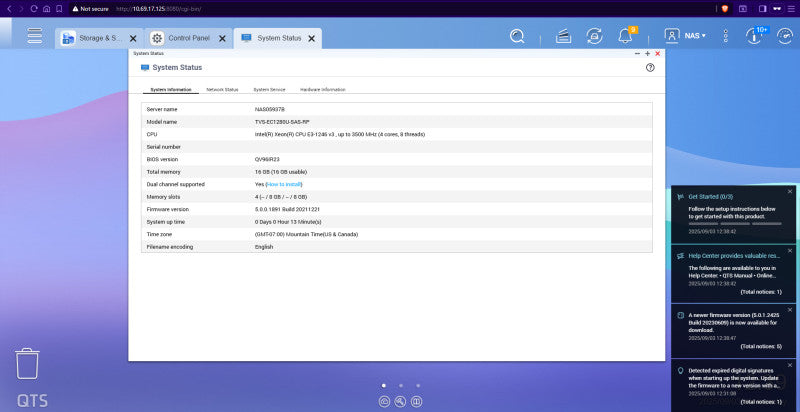Click the Get Started flag icon
Image resolution: width=800 pixels, height=412 pixels.
coord(680,196)
